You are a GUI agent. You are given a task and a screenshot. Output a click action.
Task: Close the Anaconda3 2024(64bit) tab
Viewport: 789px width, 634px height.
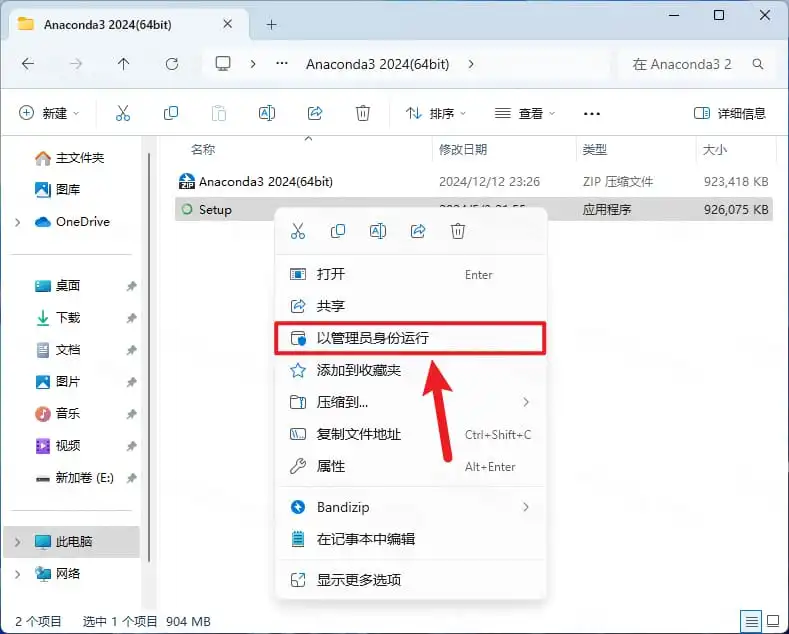click(x=227, y=24)
